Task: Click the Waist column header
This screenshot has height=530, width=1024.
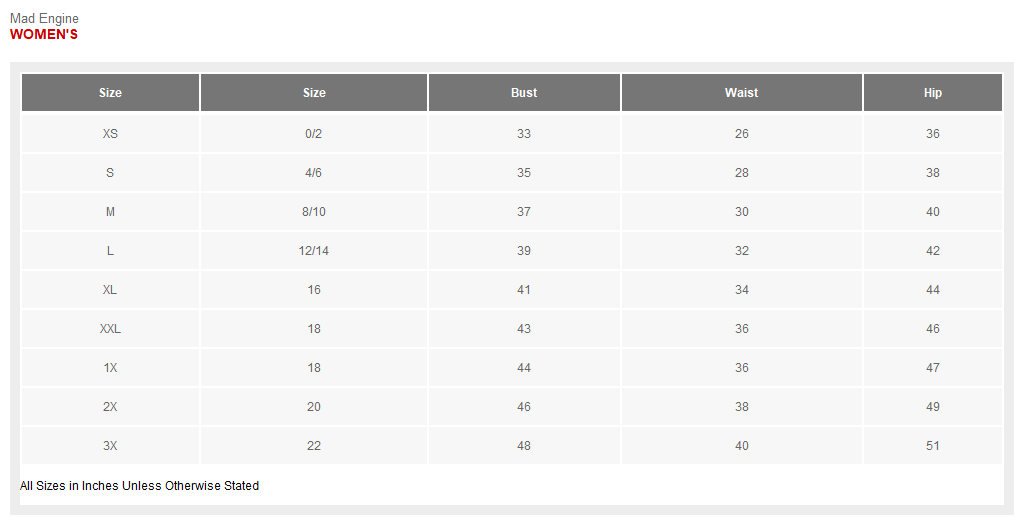Action: pos(741,93)
